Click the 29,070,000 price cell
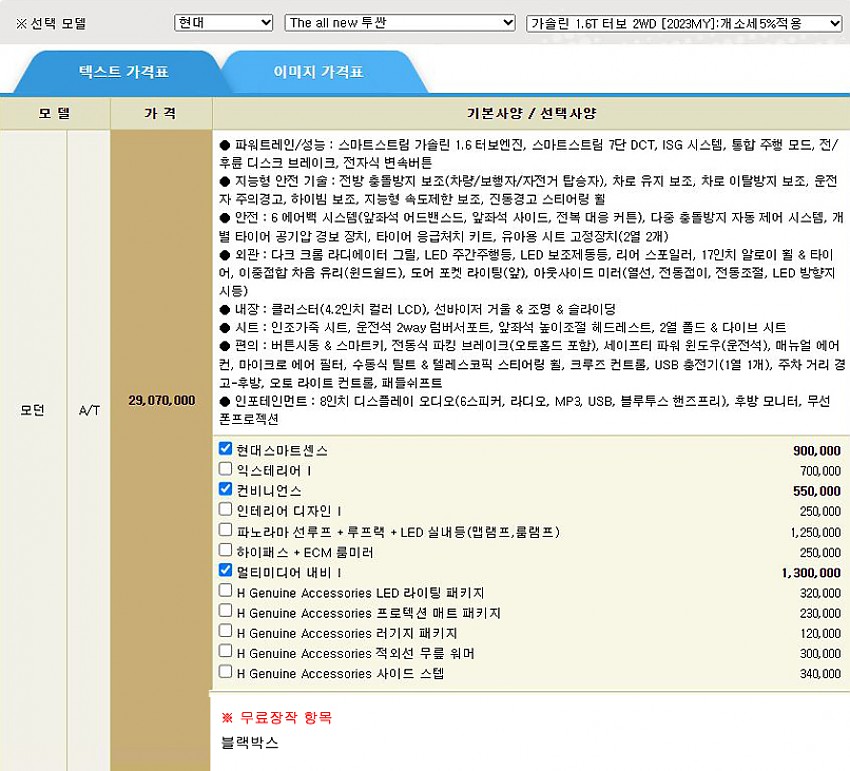Image resolution: width=850 pixels, height=771 pixels. [x=162, y=400]
